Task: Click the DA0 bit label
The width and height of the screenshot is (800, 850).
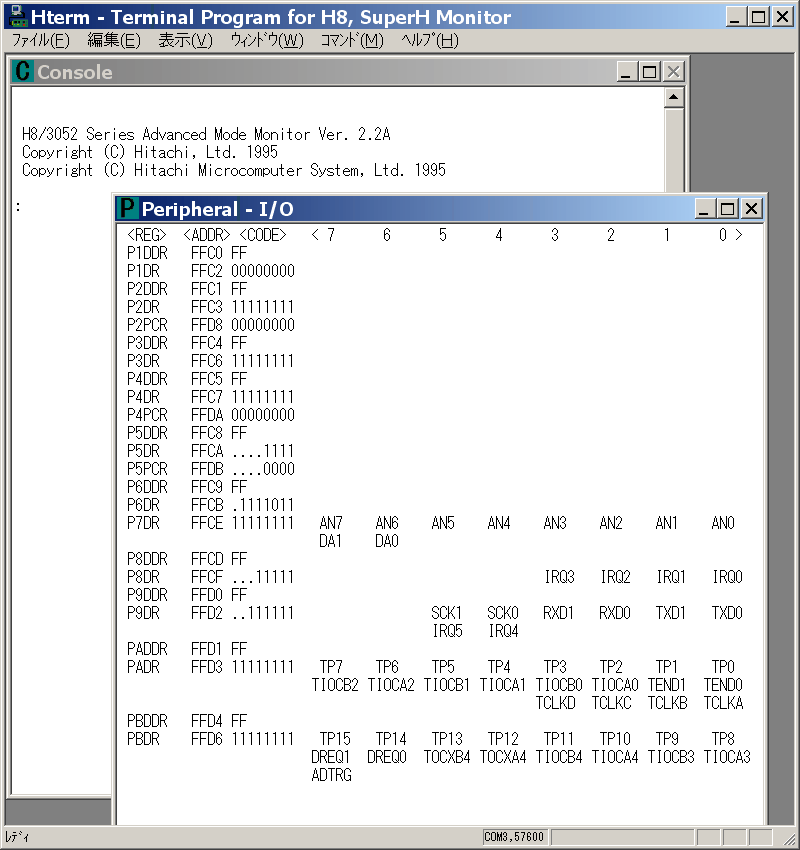Action: 386,541
